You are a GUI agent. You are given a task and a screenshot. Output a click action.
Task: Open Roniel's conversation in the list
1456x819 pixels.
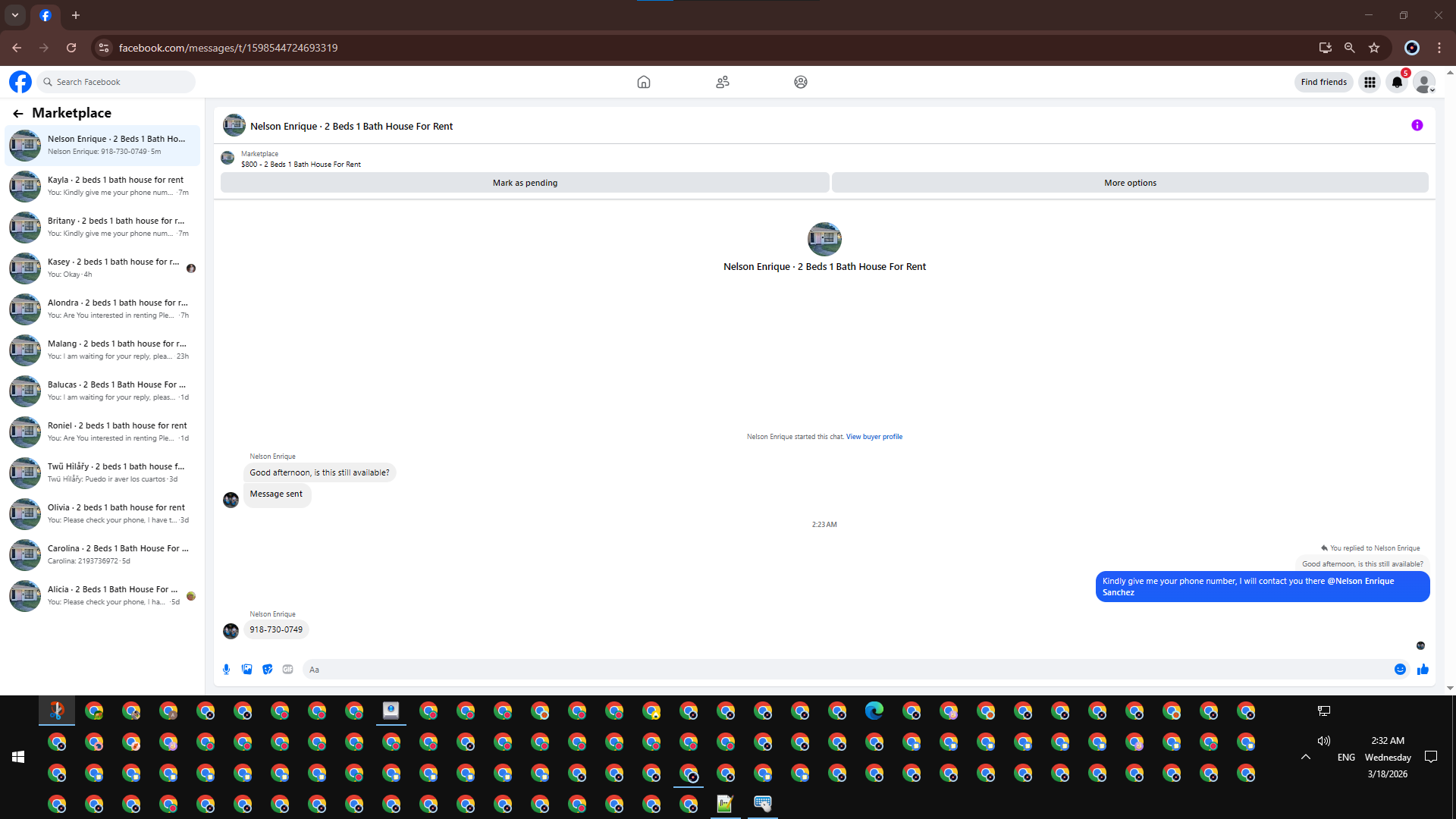click(102, 432)
